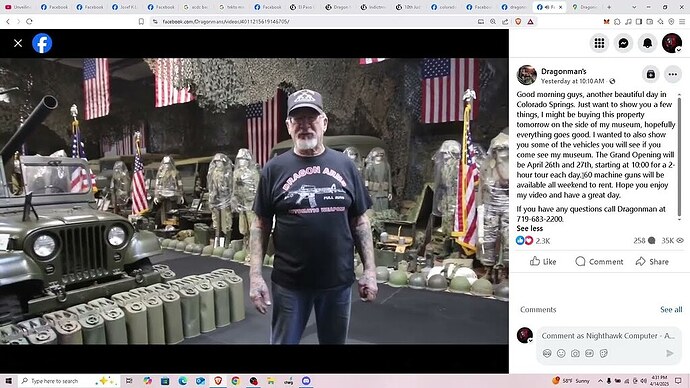Open the Dragonman's page name link
Viewport: 690px width, 388px height.
[x=564, y=71]
